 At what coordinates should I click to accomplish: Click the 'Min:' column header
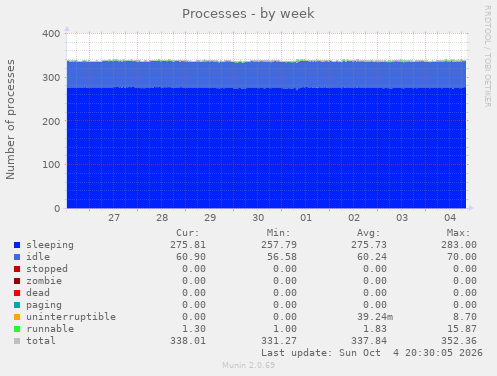coord(278,233)
